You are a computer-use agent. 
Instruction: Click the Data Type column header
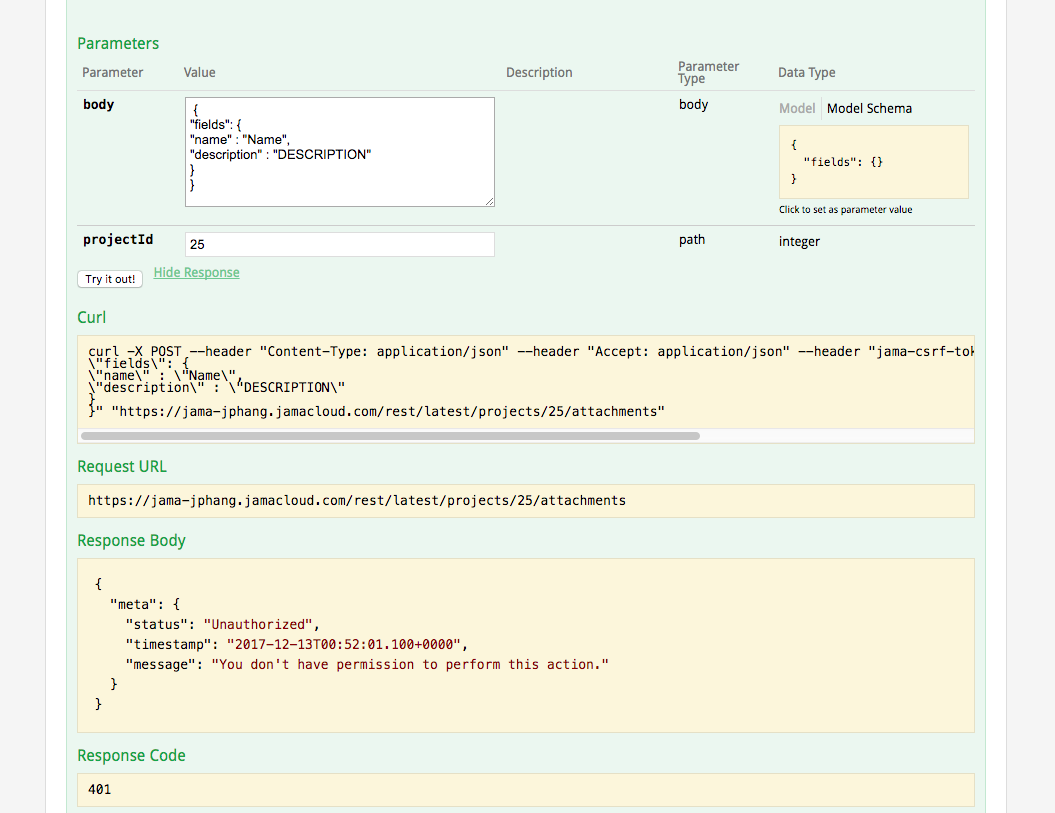coord(807,73)
